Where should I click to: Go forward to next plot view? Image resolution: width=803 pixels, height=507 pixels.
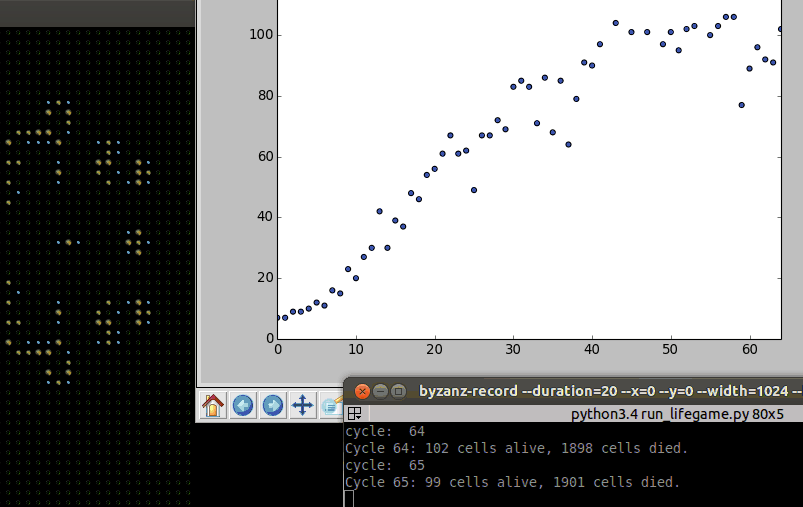(272, 406)
